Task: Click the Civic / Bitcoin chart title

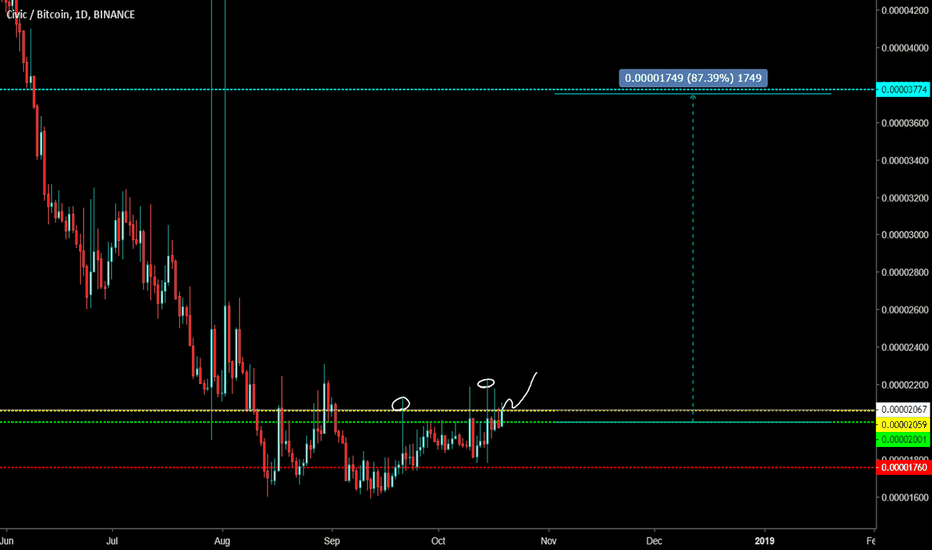Action: click(x=71, y=14)
